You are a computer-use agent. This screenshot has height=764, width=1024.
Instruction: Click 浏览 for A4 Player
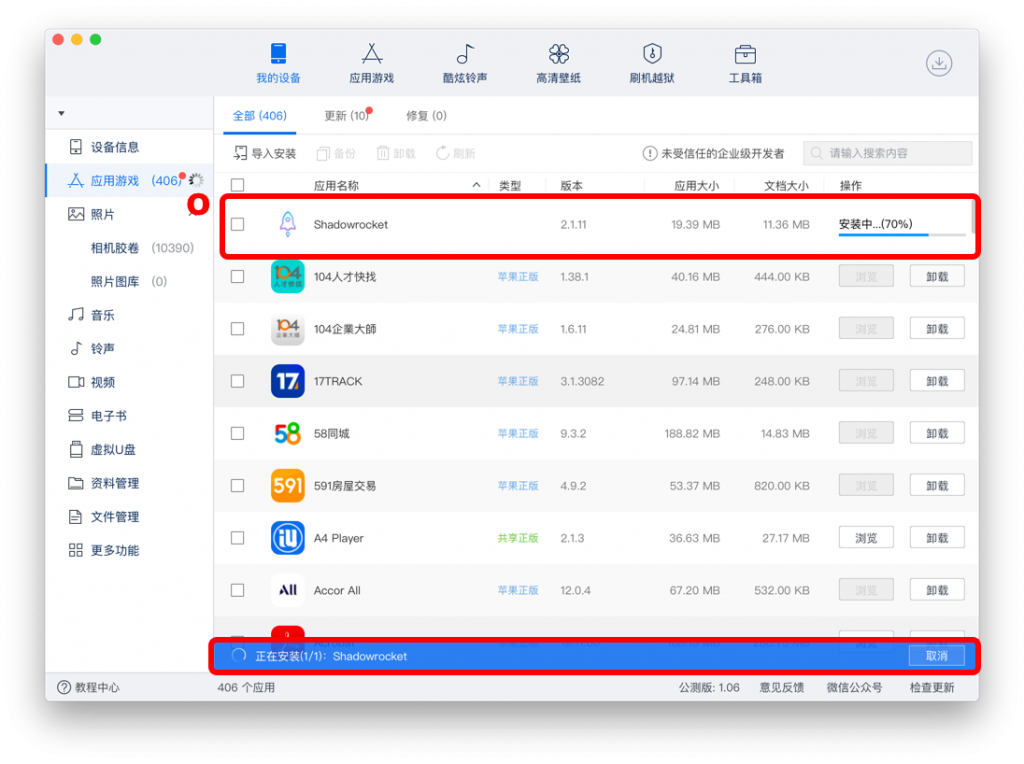click(x=866, y=538)
